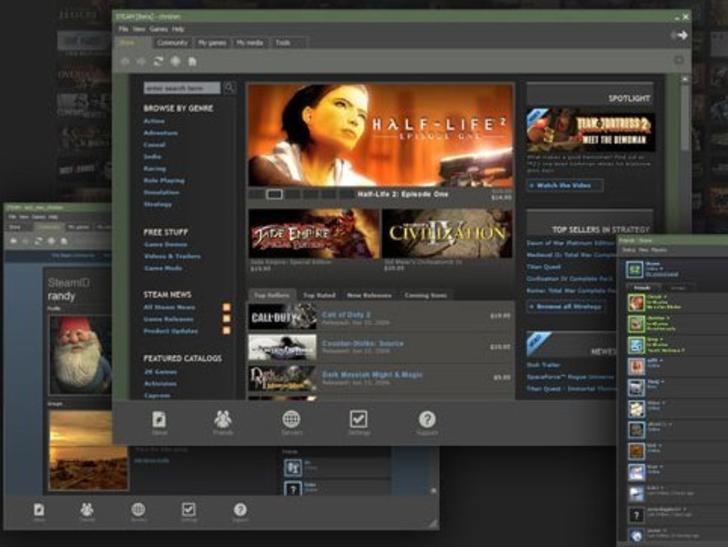Image resolution: width=728 pixels, height=547 pixels.
Task: Open News from the Store window bottom bar
Action: coord(159,423)
